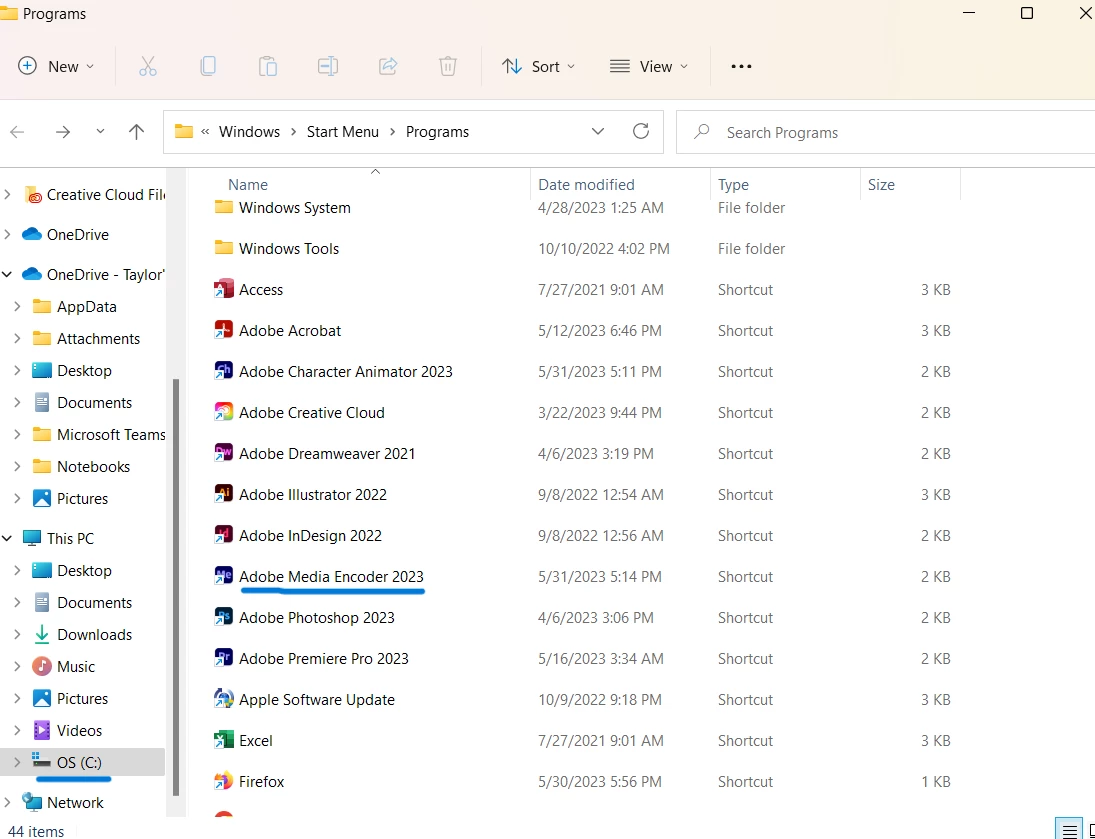This screenshot has width=1095, height=839.
Task: Select Music under This PC
Action: (x=75, y=666)
